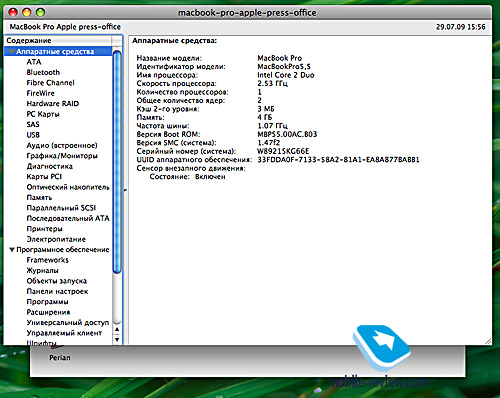500x398 pixels.
Task: Click the Включен motion sensor state
Action: tap(210, 177)
